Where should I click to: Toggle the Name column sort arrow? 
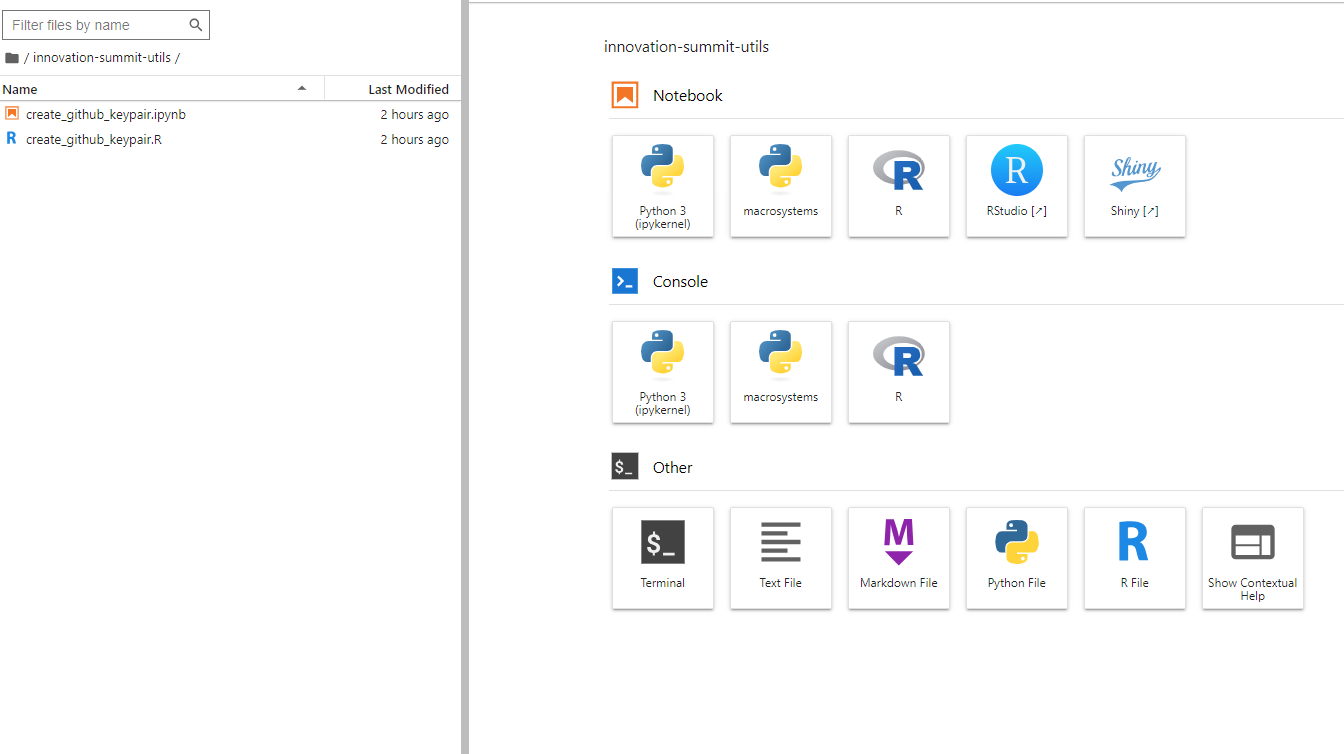(302, 89)
